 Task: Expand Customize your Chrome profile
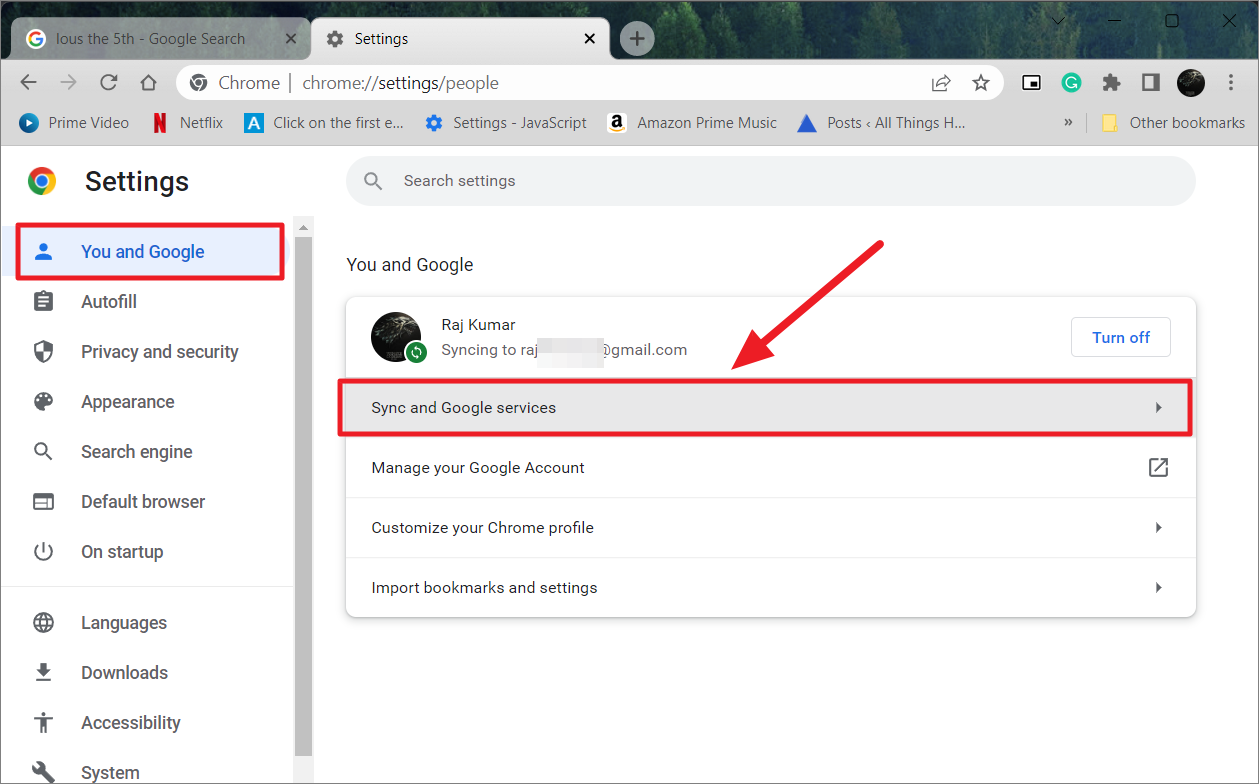point(770,528)
